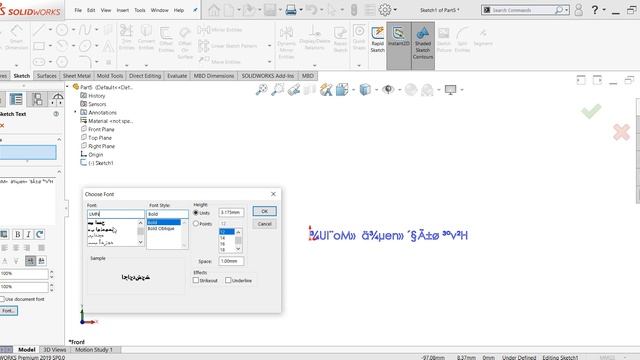The image size is (640, 360).
Task: Click the Zoom to Area icon
Action: (x=278, y=89)
